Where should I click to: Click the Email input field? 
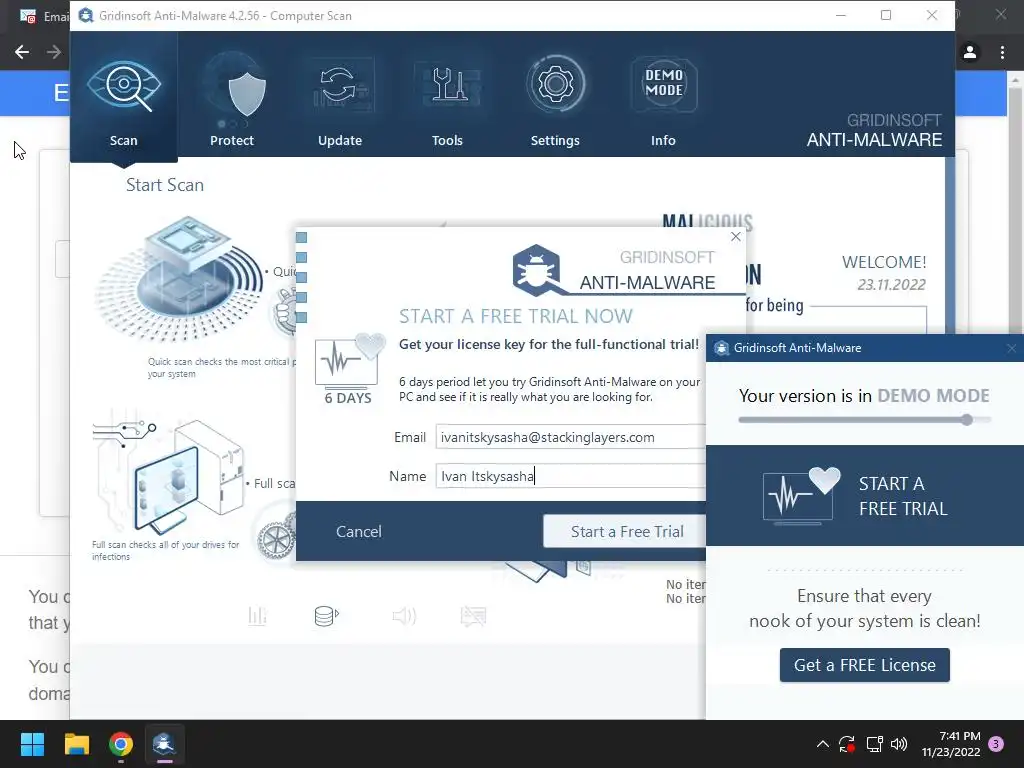point(570,437)
